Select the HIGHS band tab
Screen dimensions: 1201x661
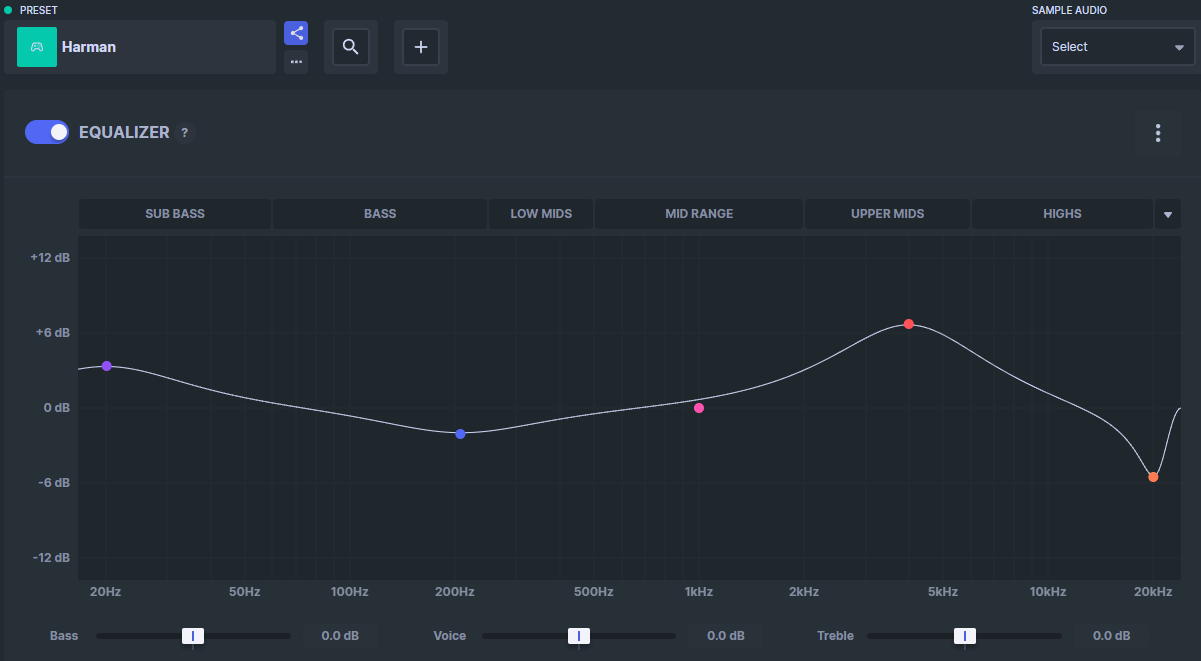point(1062,214)
